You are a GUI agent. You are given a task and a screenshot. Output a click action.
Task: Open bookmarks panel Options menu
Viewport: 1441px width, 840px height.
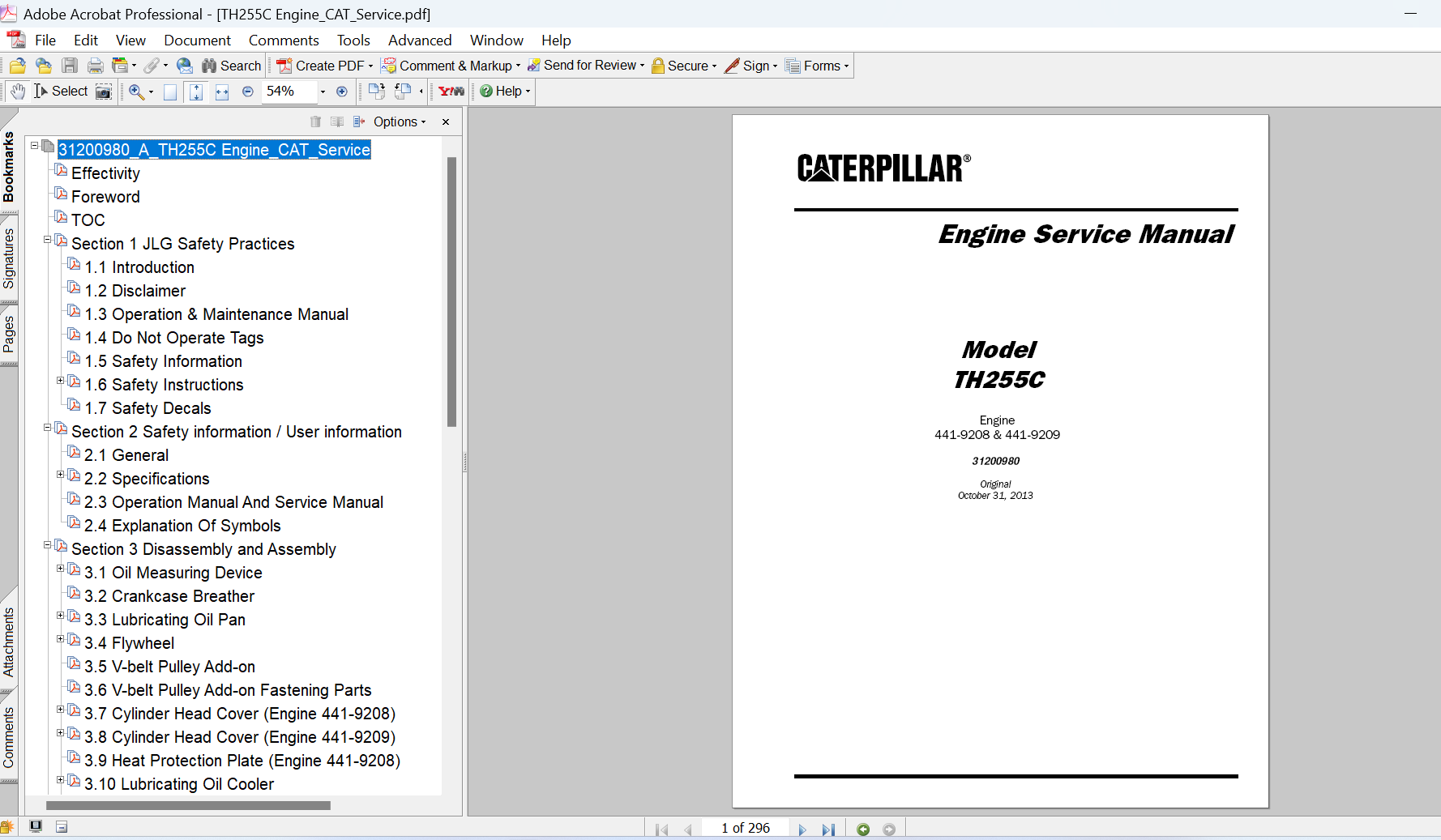pos(400,122)
